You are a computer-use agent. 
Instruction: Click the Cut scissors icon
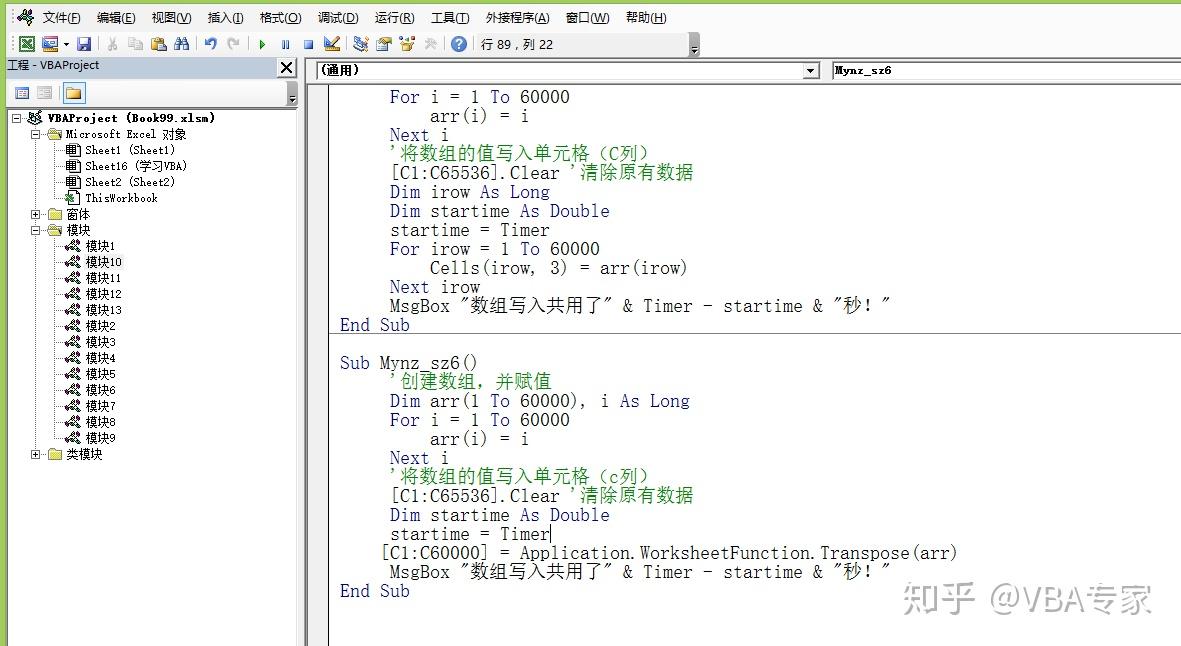(x=112, y=44)
